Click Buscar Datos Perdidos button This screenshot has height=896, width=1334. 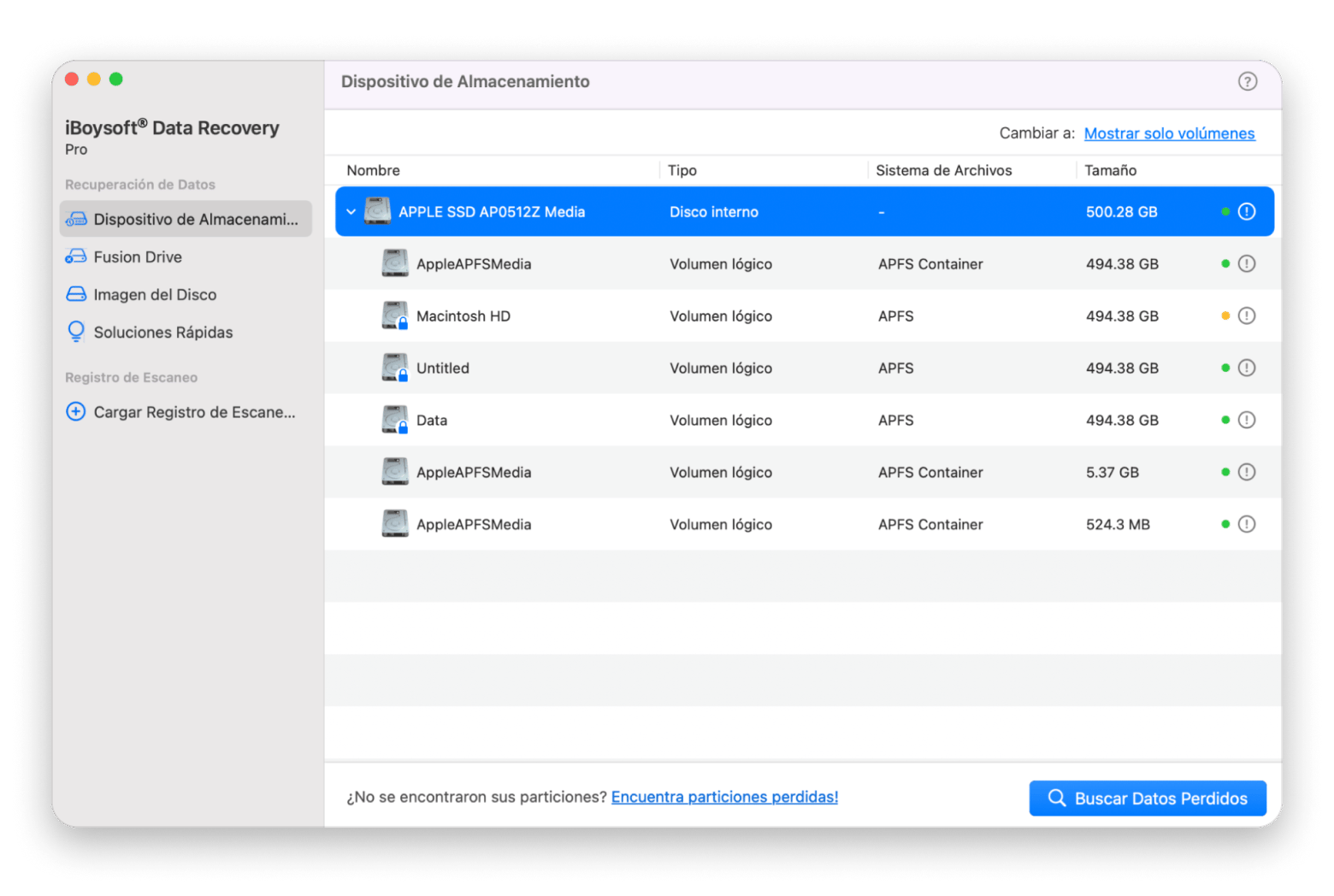point(1148,798)
